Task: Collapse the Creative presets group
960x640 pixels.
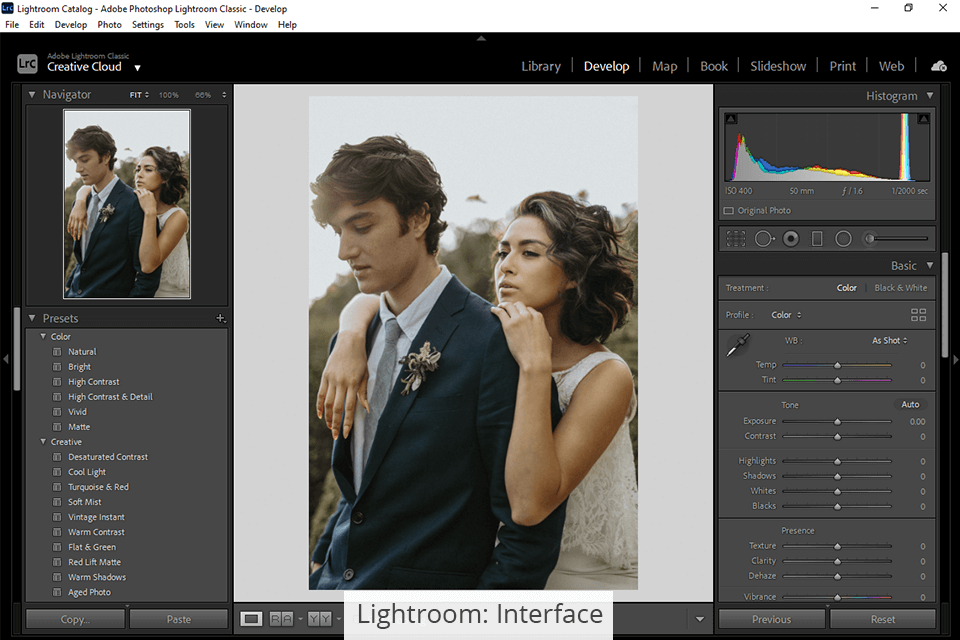Action: click(x=43, y=442)
